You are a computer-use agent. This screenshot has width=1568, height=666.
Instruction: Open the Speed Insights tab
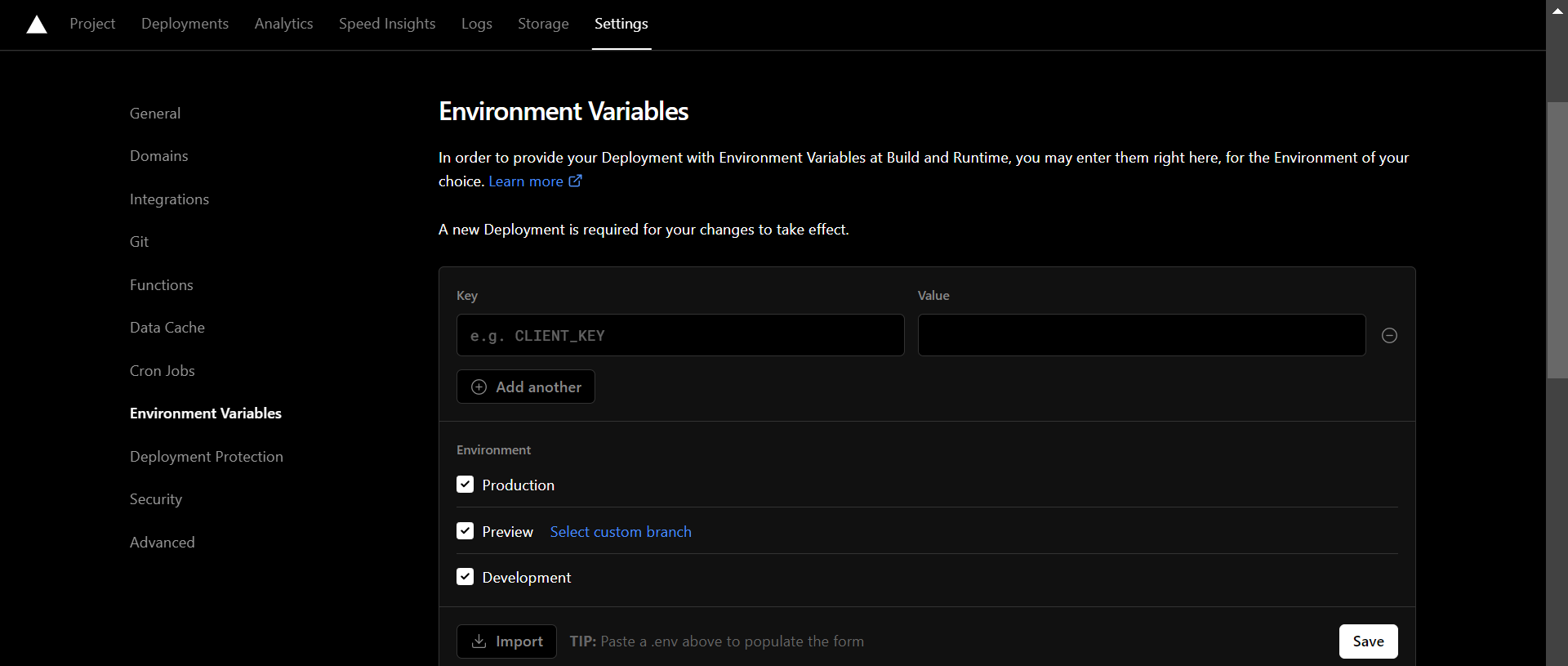tap(387, 24)
